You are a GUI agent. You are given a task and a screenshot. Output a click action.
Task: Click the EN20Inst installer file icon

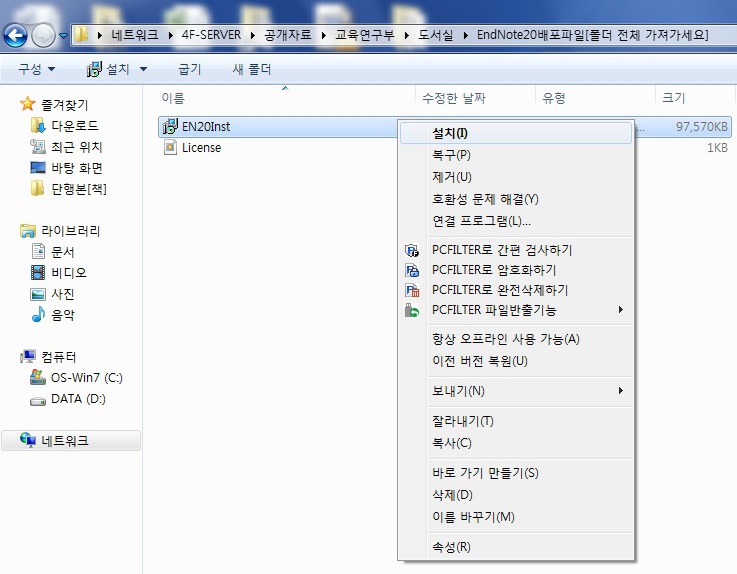point(170,126)
